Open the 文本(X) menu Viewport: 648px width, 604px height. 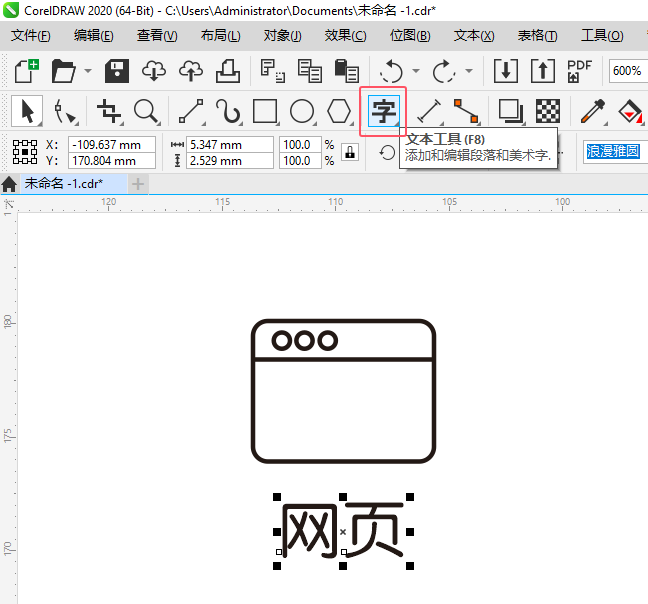click(474, 36)
